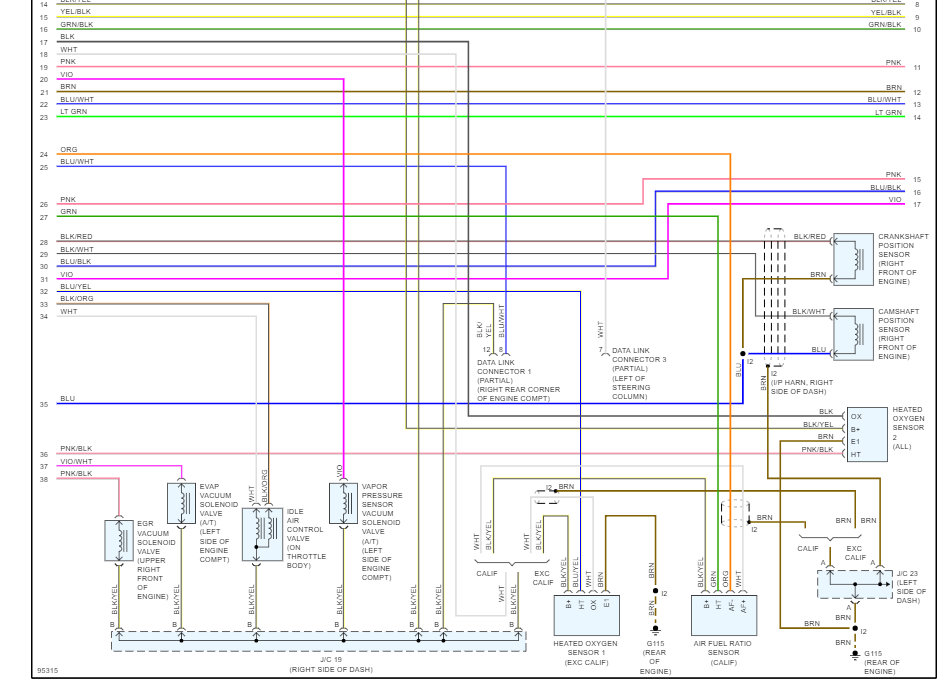Click pin "7" of Data Link Connector 3
Screen dimensions: 951x692
pos(600,350)
